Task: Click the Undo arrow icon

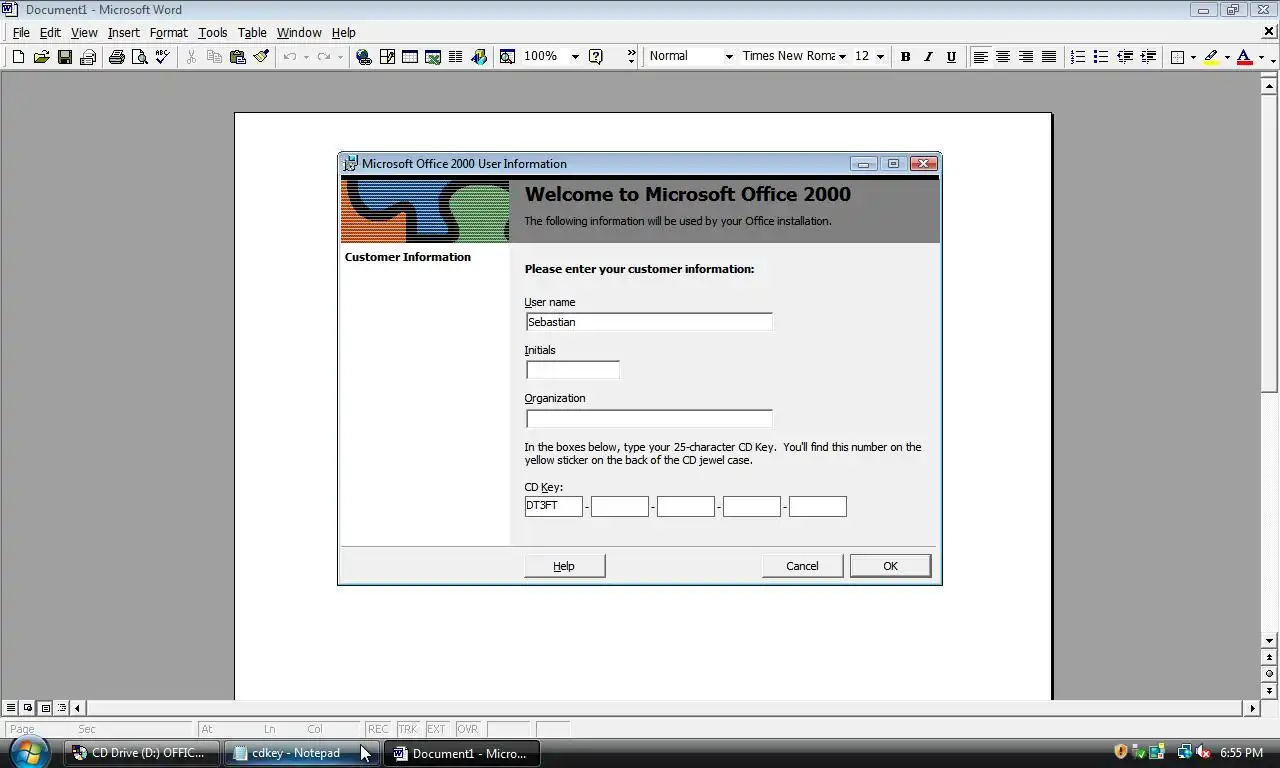Action: click(x=290, y=57)
